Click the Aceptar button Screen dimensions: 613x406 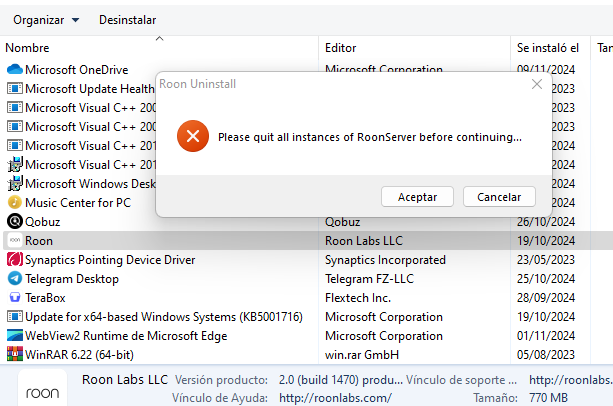click(x=417, y=197)
